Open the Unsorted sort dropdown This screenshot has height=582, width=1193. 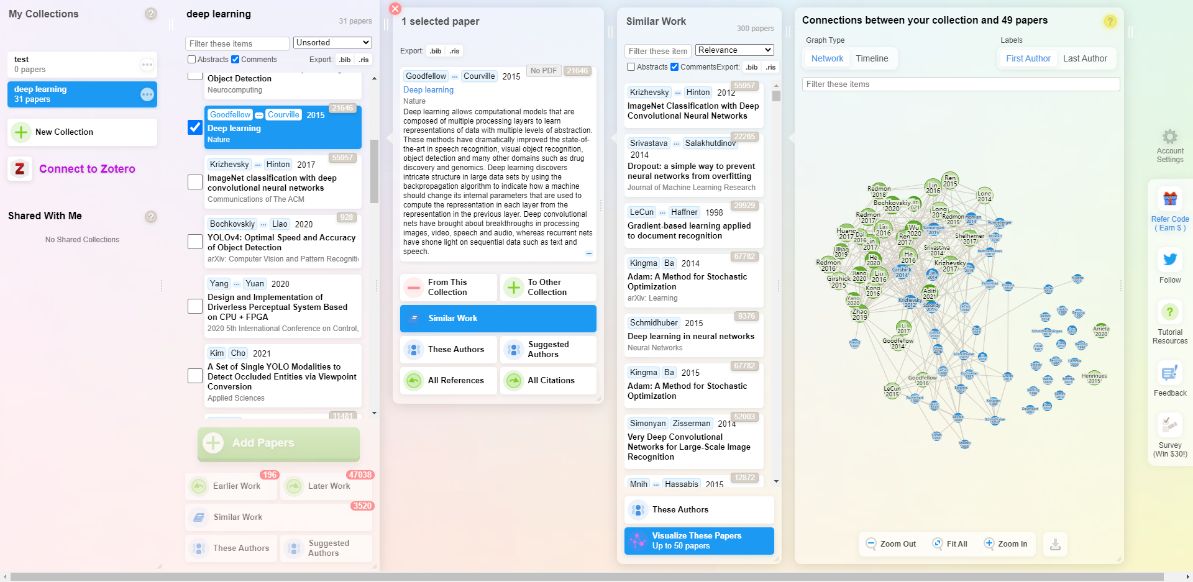(x=332, y=43)
